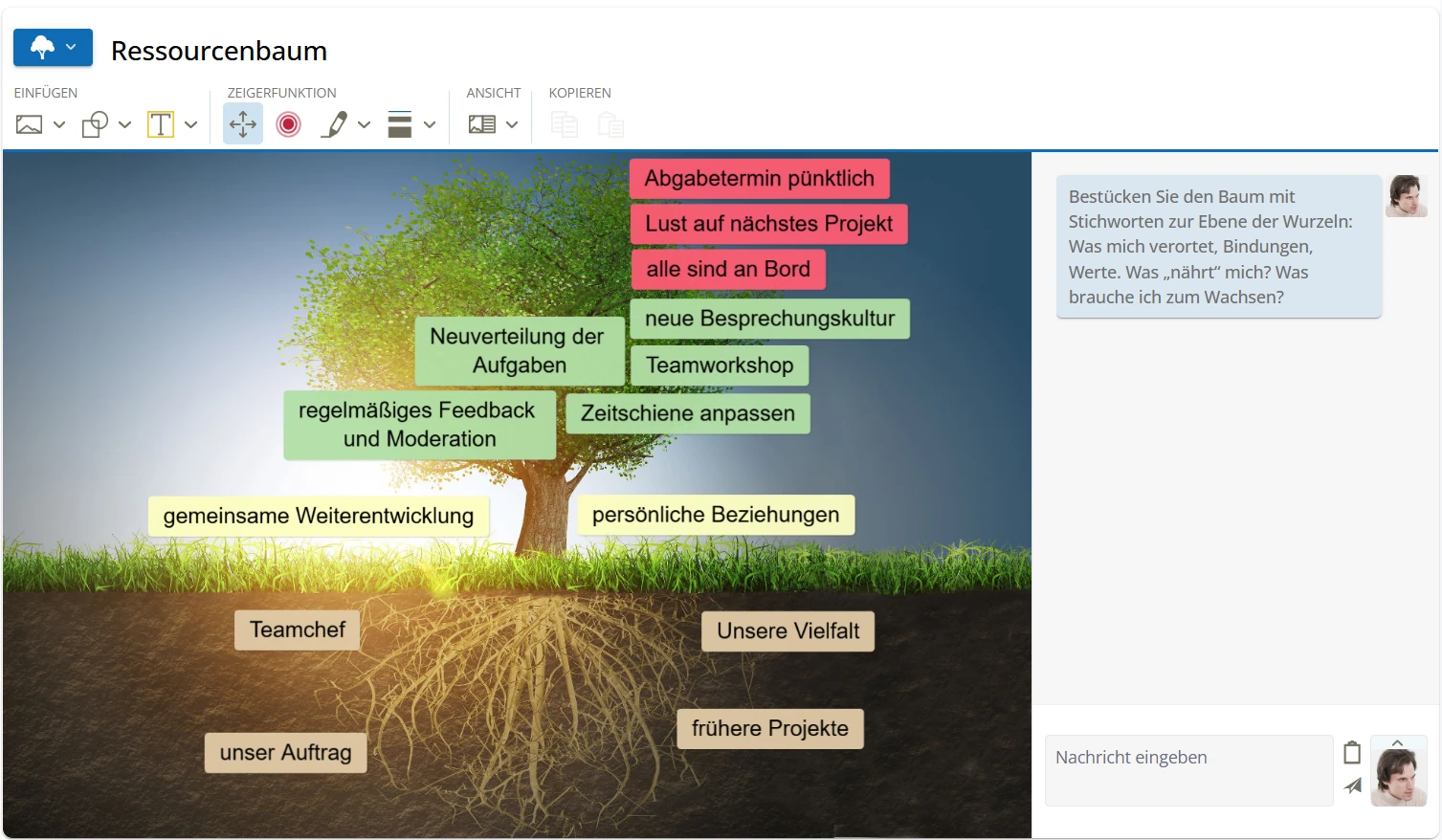
Task: Expand the shape tool dropdown
Action: (x=125, y=123)
